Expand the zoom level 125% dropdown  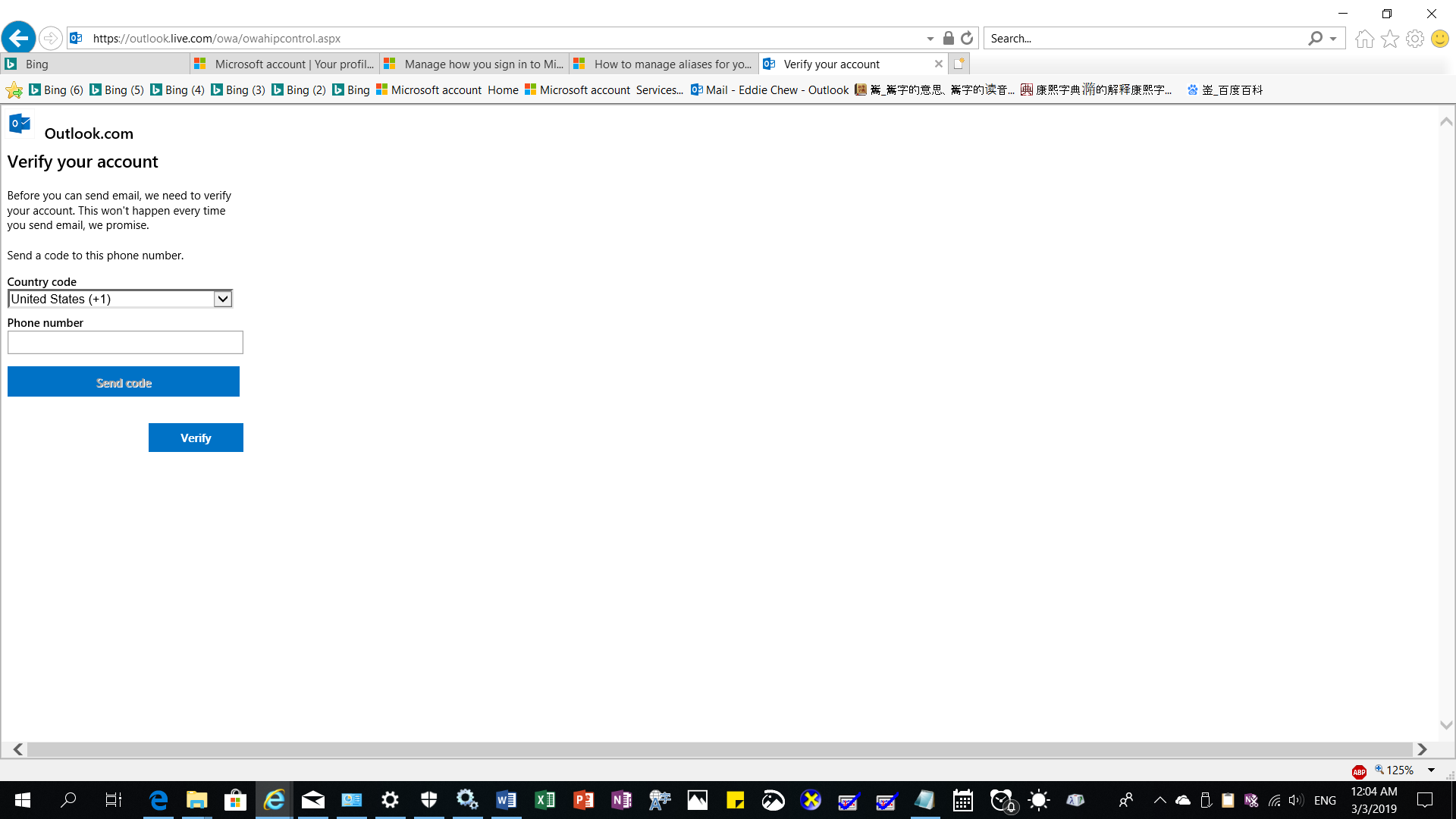coord(1431,770)
